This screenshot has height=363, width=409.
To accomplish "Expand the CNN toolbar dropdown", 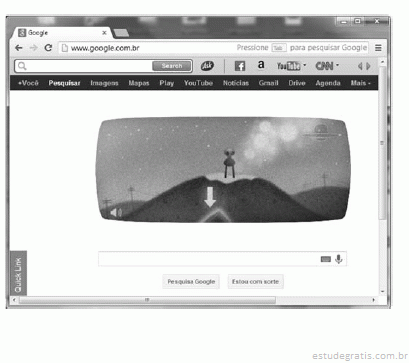I will [x=337, y=65].
